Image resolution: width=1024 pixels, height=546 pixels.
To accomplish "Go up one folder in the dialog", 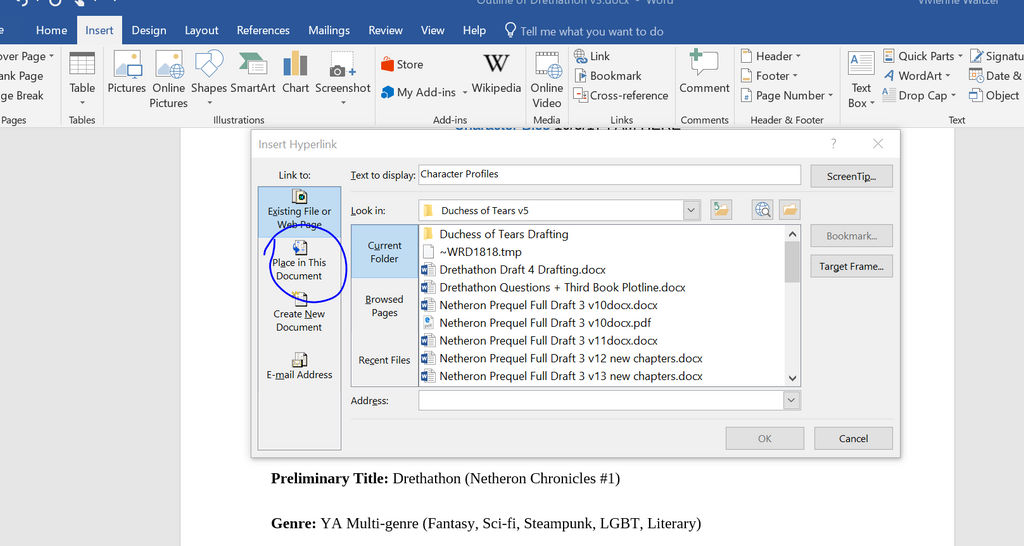I will pyautogui.click(x=721, y=210).
